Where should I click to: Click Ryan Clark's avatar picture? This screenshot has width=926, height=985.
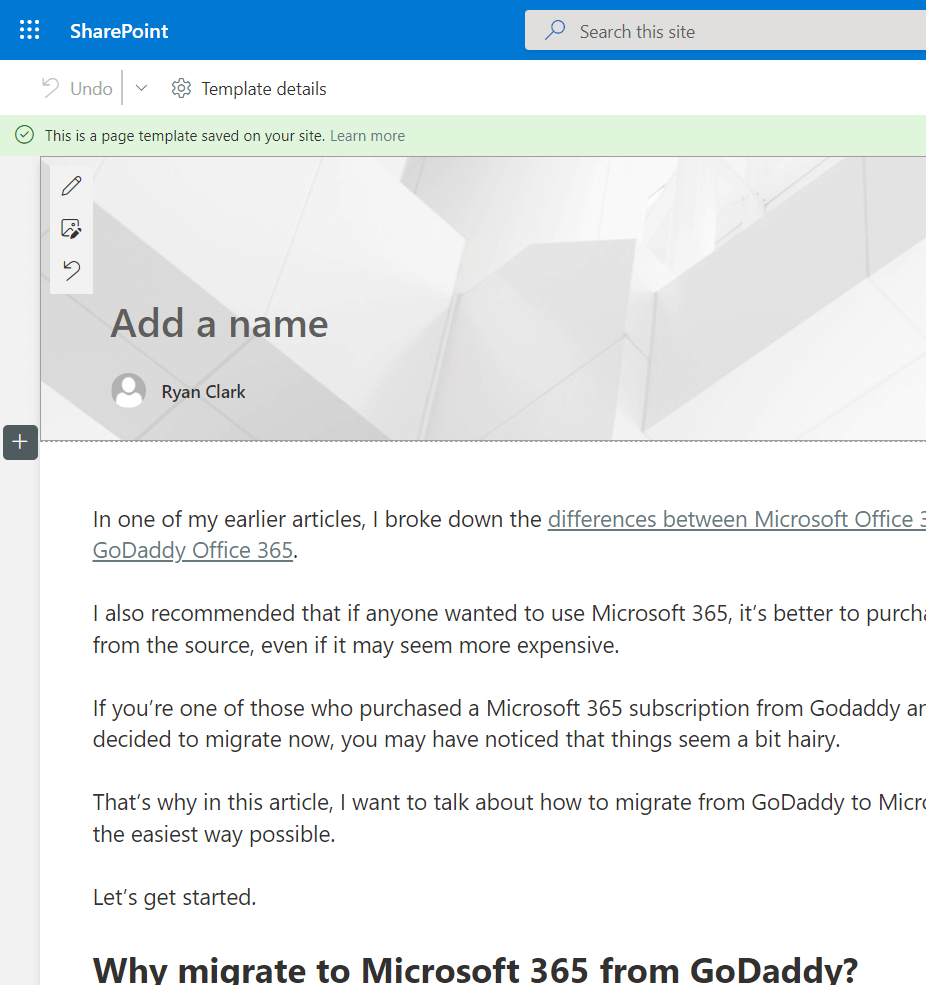coord(129,391)
